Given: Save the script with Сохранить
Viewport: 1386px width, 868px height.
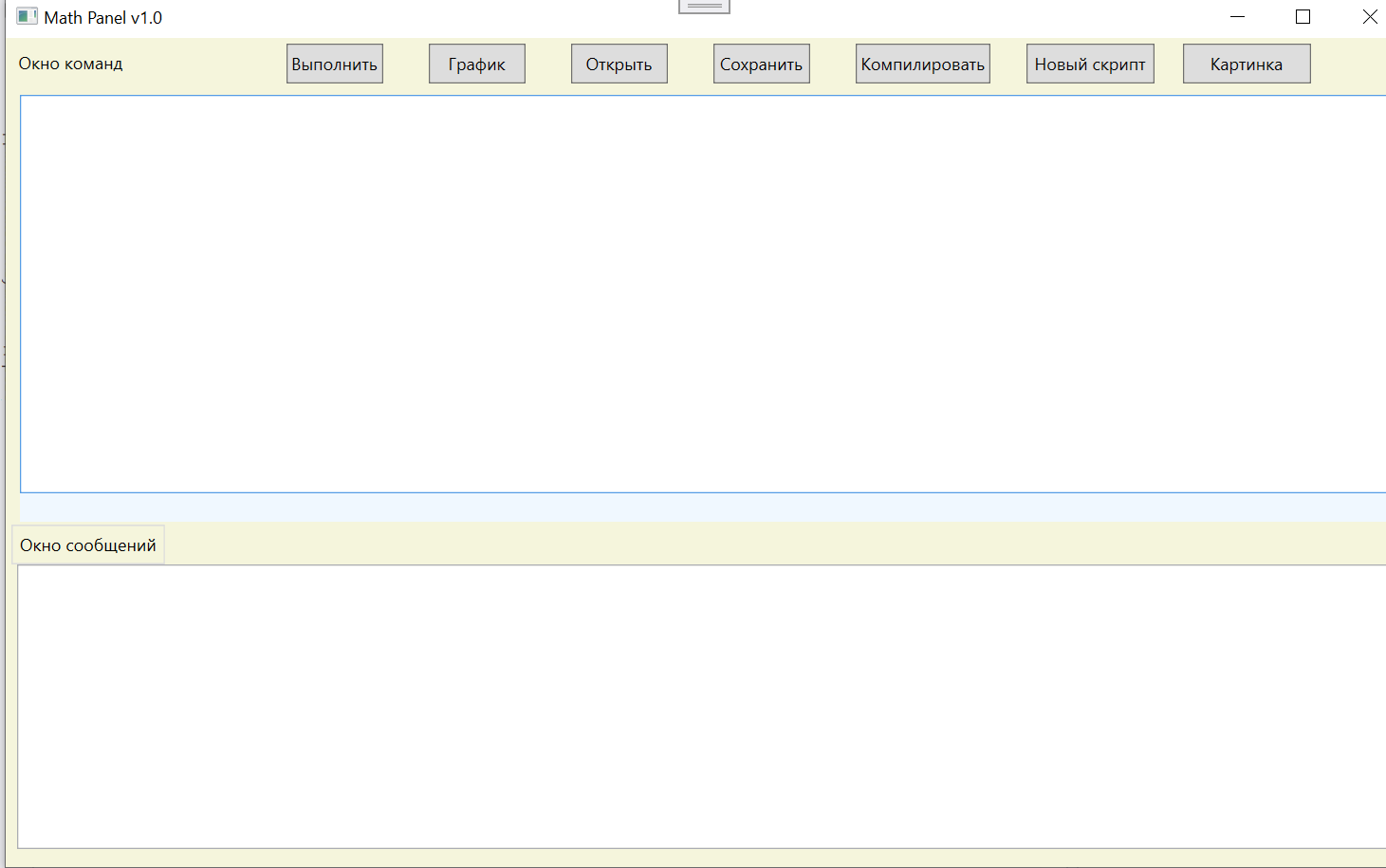Looking at the screenshot, I should (x=761, y=65).
